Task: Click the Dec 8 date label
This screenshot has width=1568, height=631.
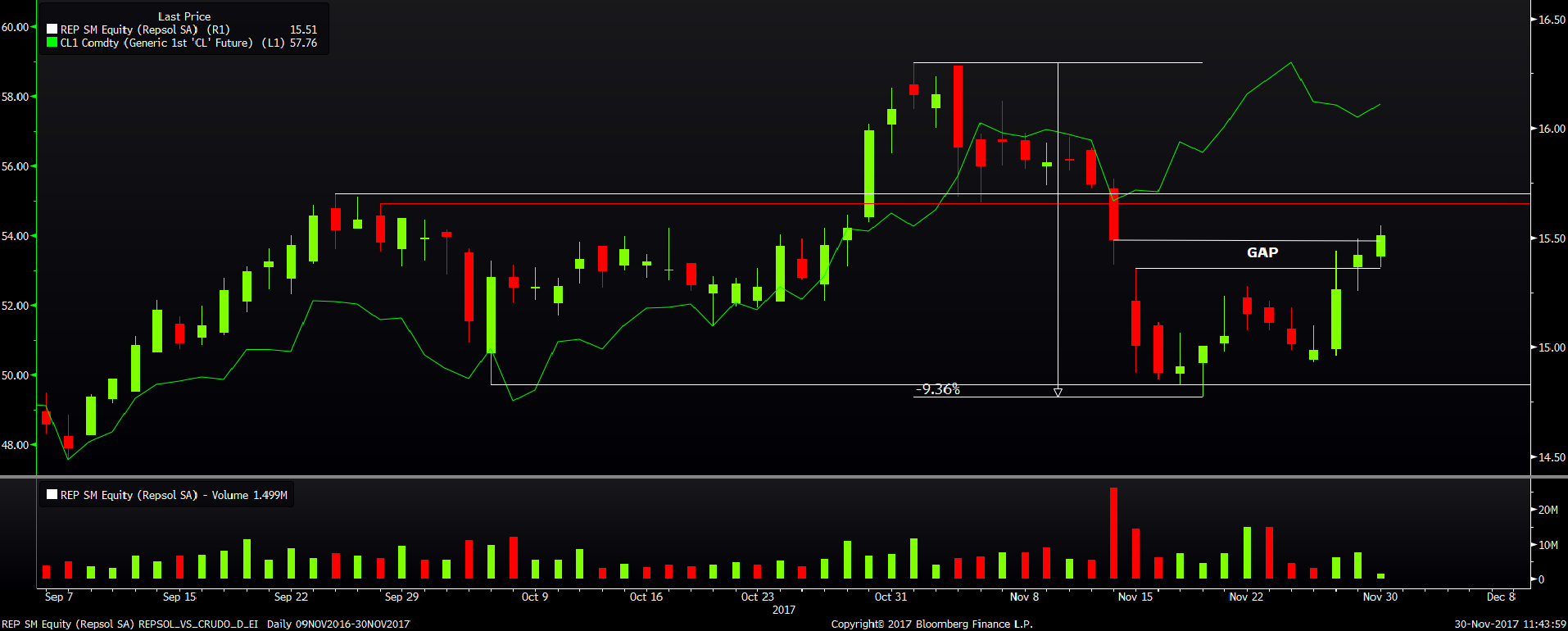Action: click(1502, 597)
